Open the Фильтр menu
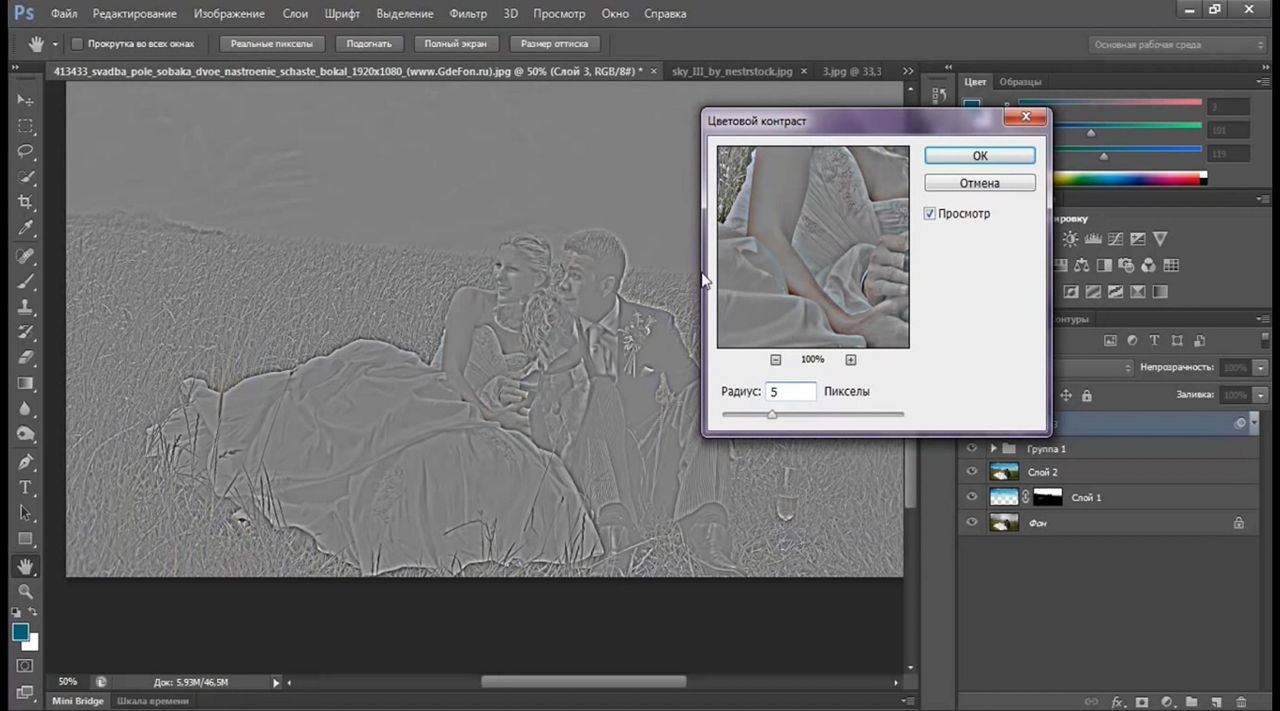Screen dimensions: 1280x711 click(468, 14)
